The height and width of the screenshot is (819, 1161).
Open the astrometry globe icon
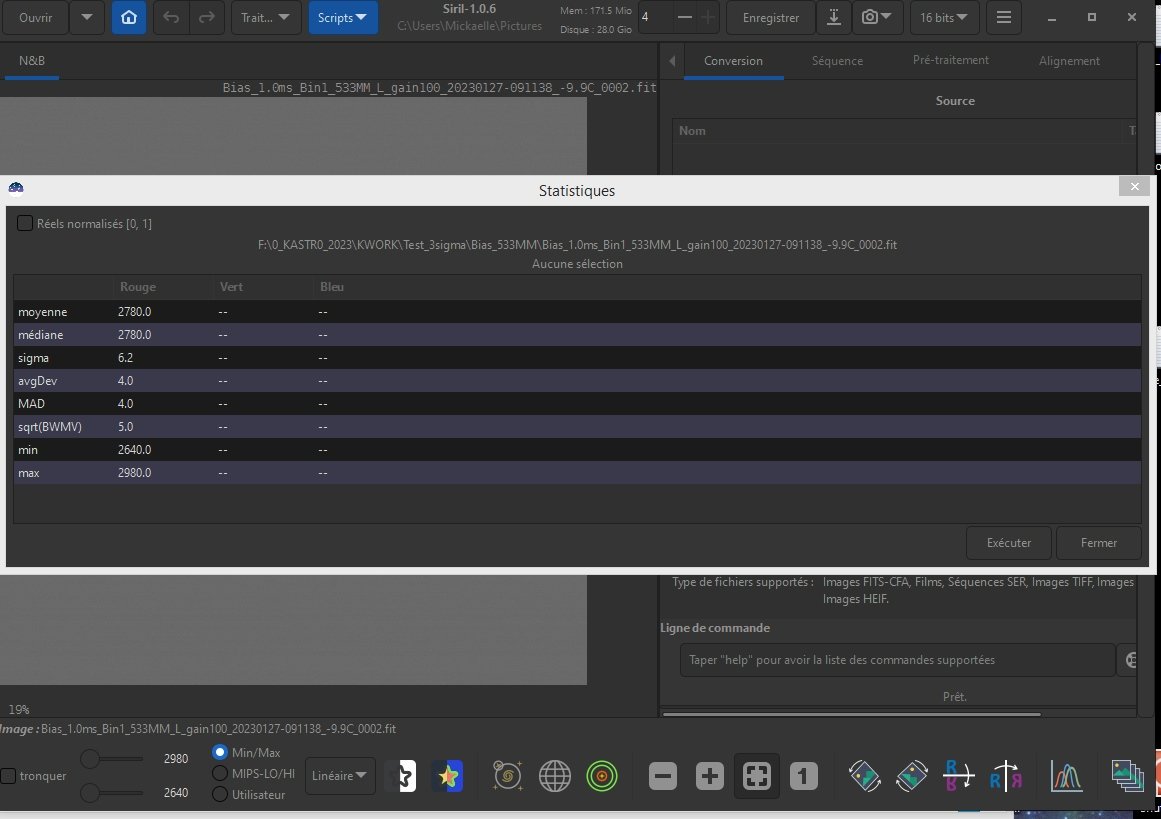click(x=555, y=776)
